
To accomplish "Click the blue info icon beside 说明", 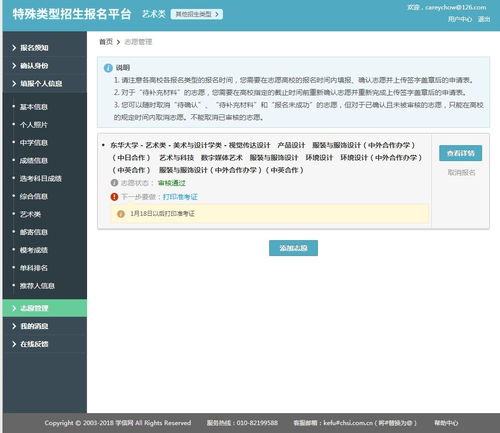I will (x=108, y=68).
